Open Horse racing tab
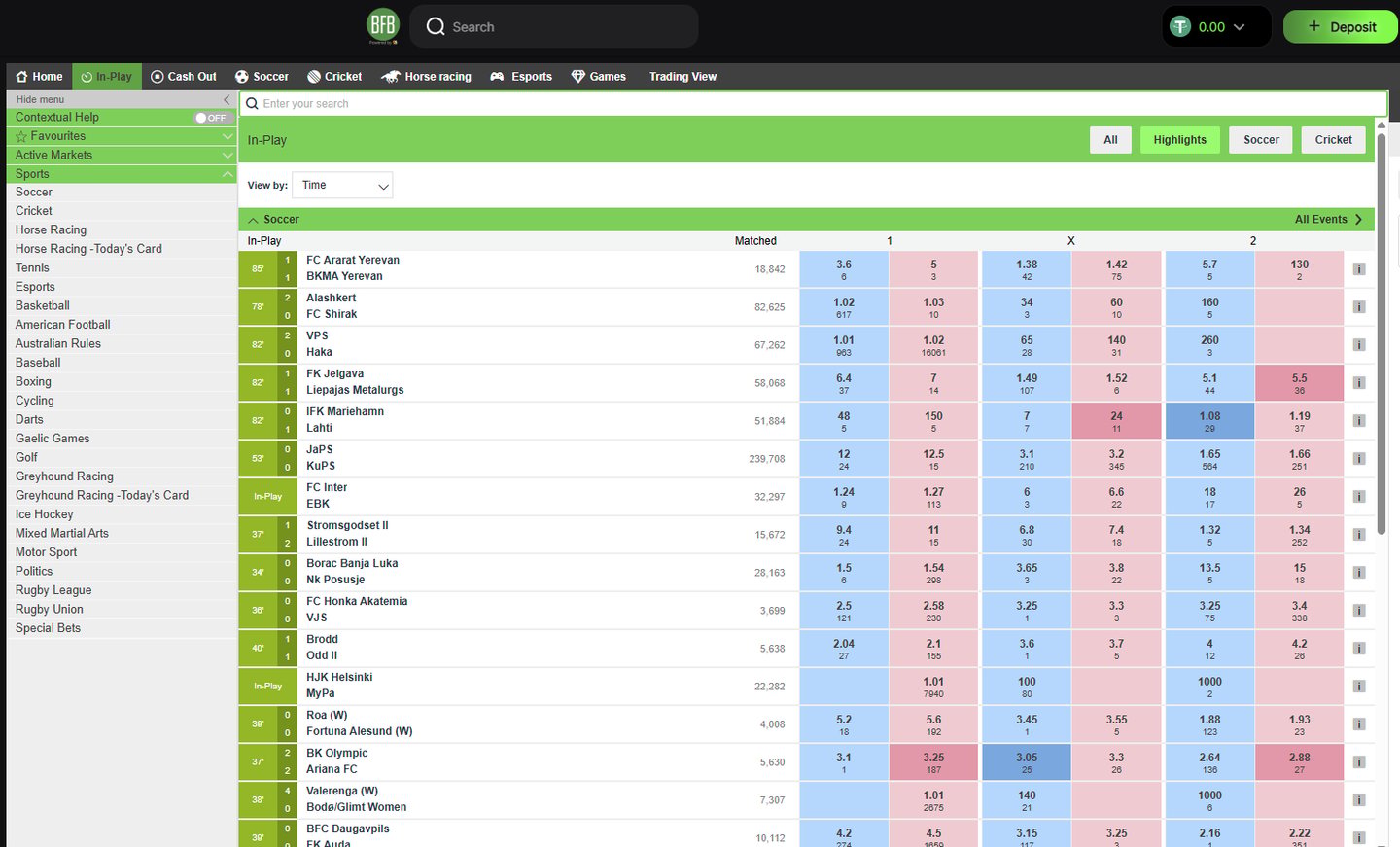Image resolution: width=1400 pixels, height=847 pixels. tap(426, 77)
